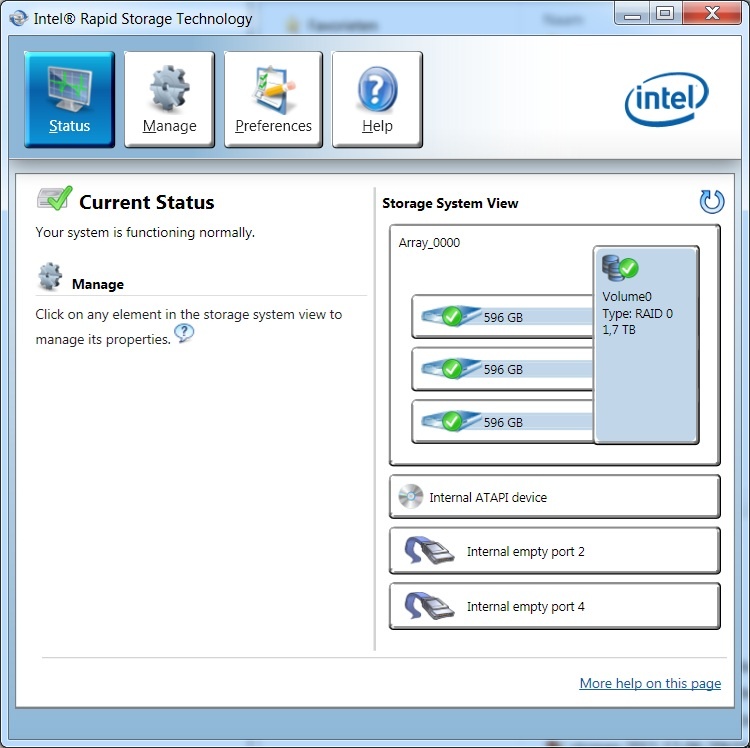
Task: Close the Intel Rapid Storage Technology window
Action: [x=712, y=14]
